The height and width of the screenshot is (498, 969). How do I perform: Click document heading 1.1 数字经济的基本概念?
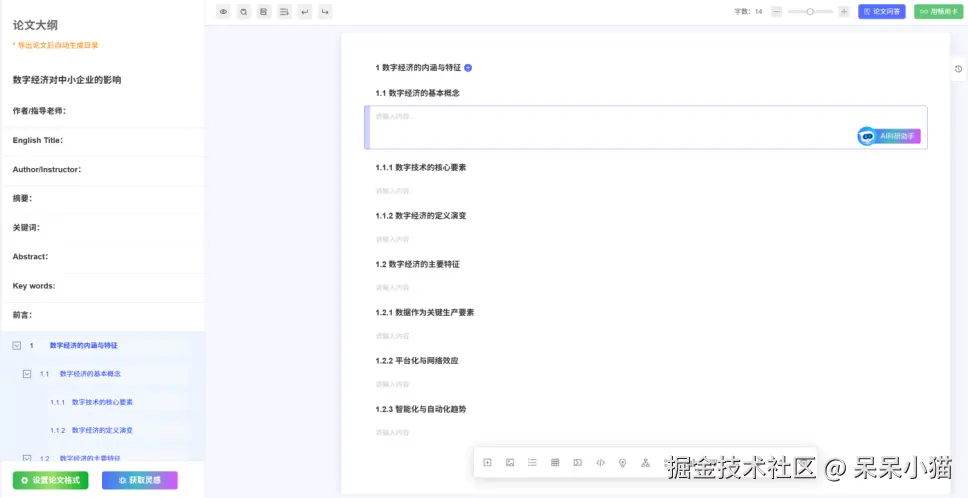point(417,93)
